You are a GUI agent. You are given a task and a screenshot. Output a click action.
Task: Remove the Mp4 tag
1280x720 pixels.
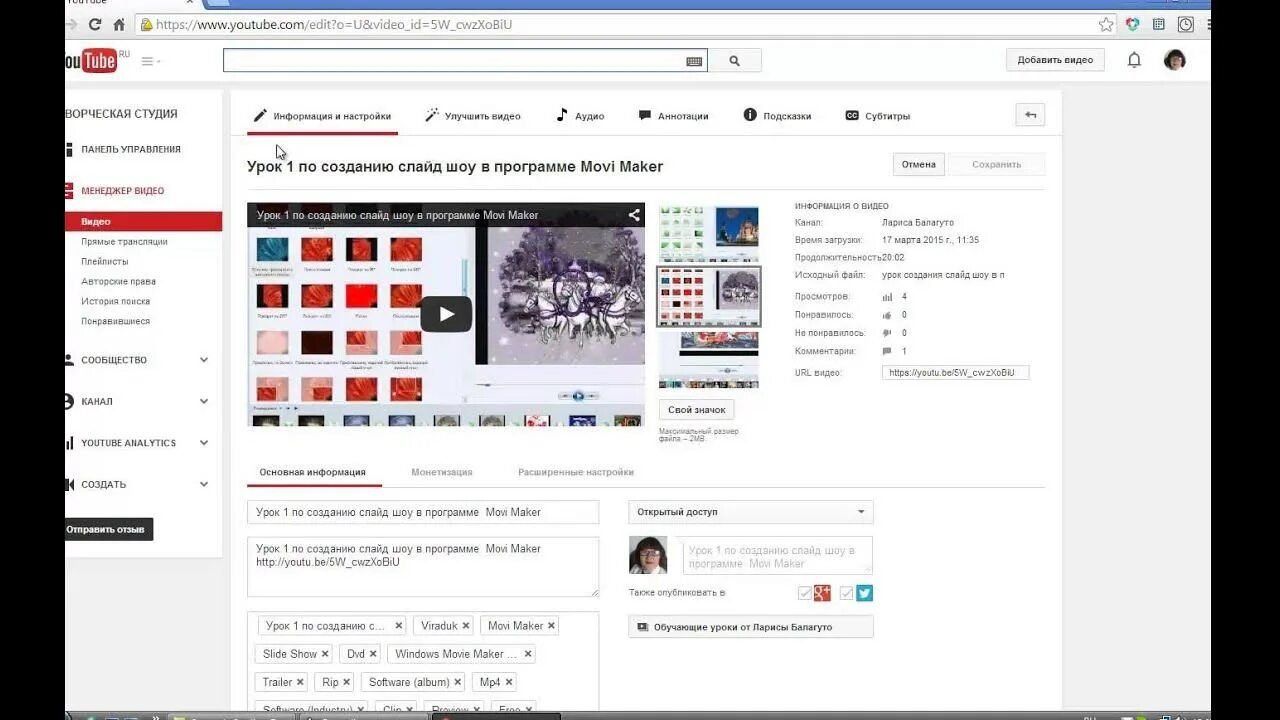509,682
